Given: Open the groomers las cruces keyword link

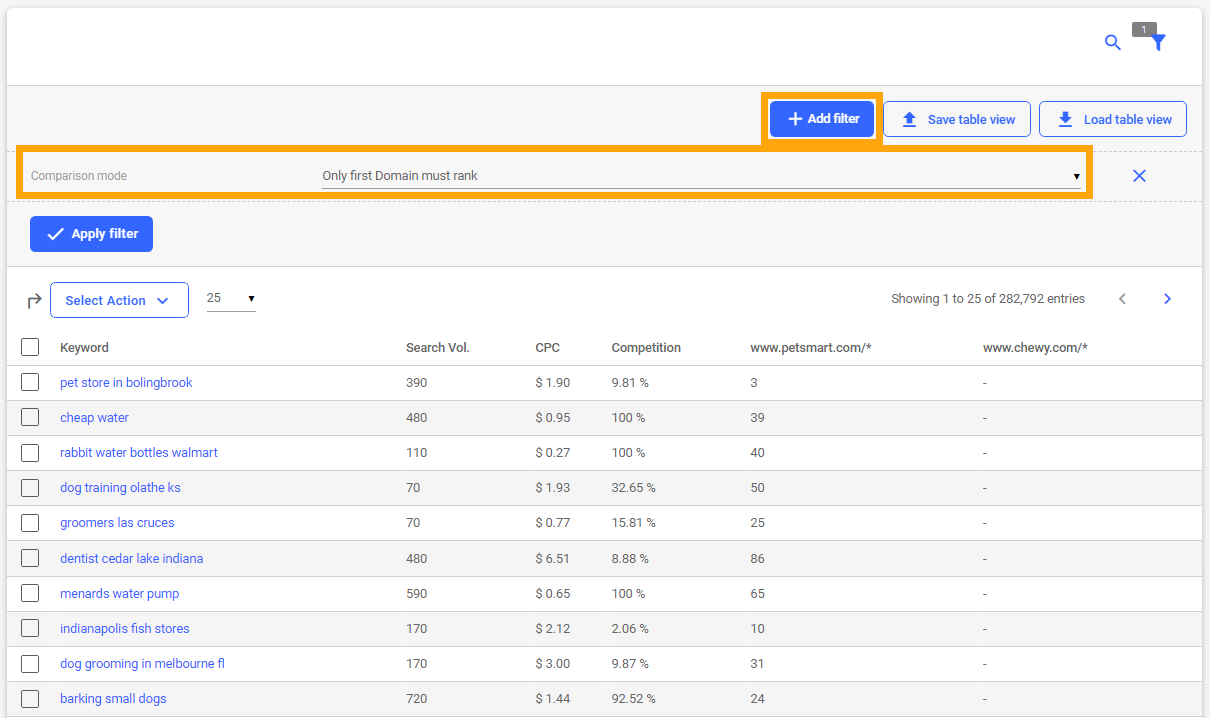Looking at the screenshot, I should click(117, 523).
